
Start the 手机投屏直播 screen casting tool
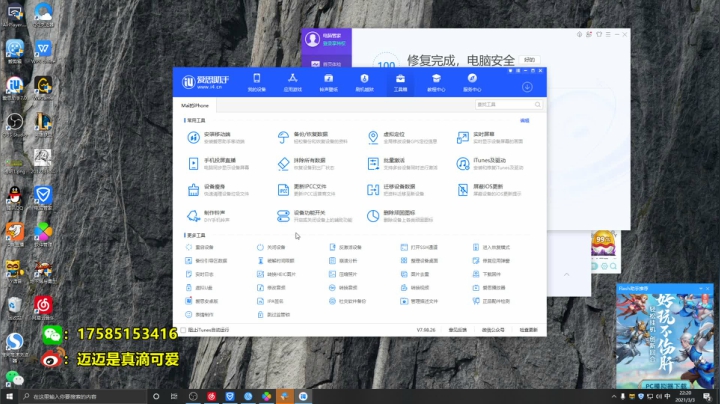[218, 163]
